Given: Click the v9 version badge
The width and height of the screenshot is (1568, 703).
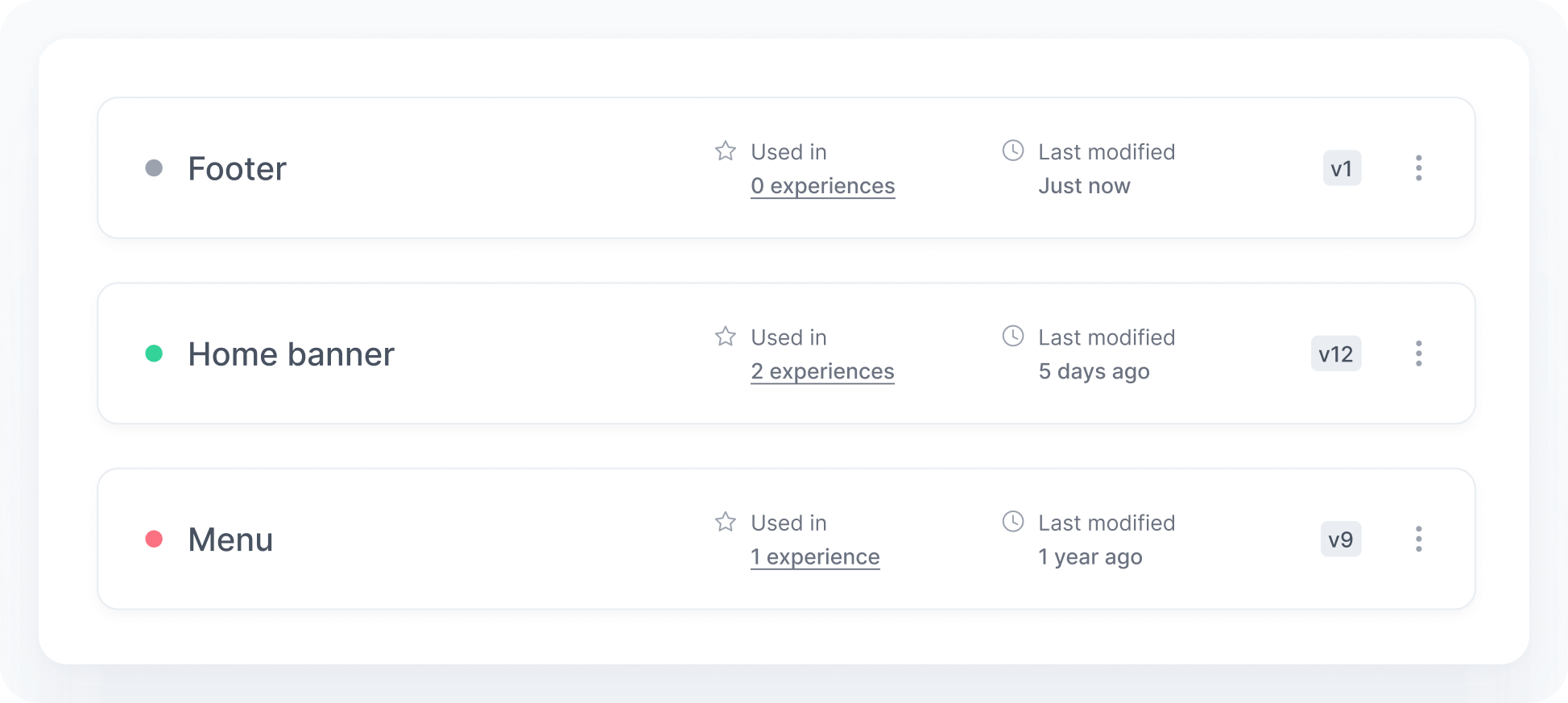Looking at the screenshot, I should click(1341, 539).
